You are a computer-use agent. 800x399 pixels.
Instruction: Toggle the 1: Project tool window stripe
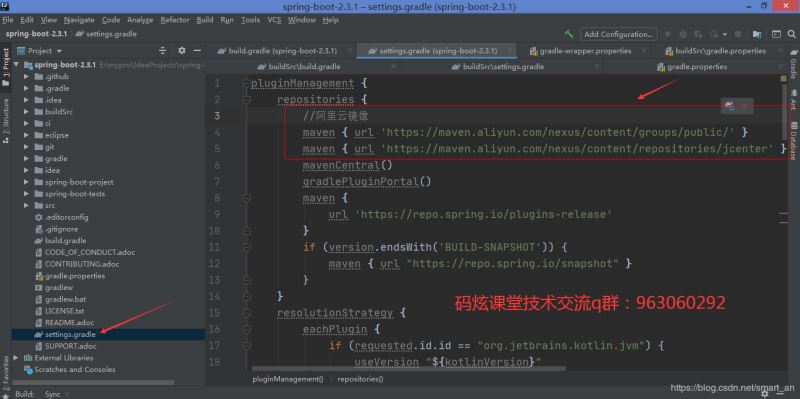[6, 66]
